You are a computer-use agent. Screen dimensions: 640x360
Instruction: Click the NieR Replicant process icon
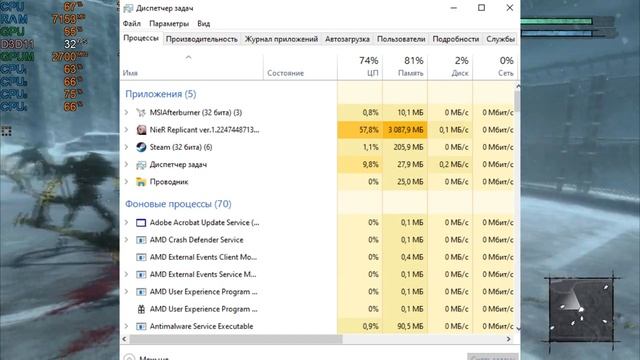141,130
